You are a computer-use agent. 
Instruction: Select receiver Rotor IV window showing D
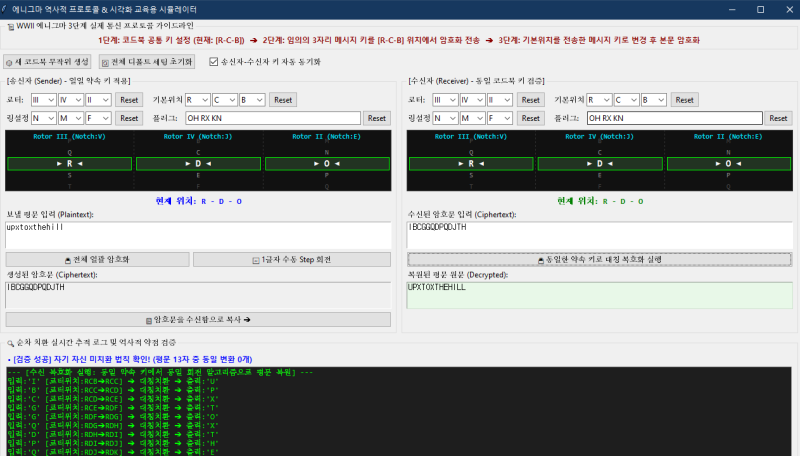click(x=600, y=164)
